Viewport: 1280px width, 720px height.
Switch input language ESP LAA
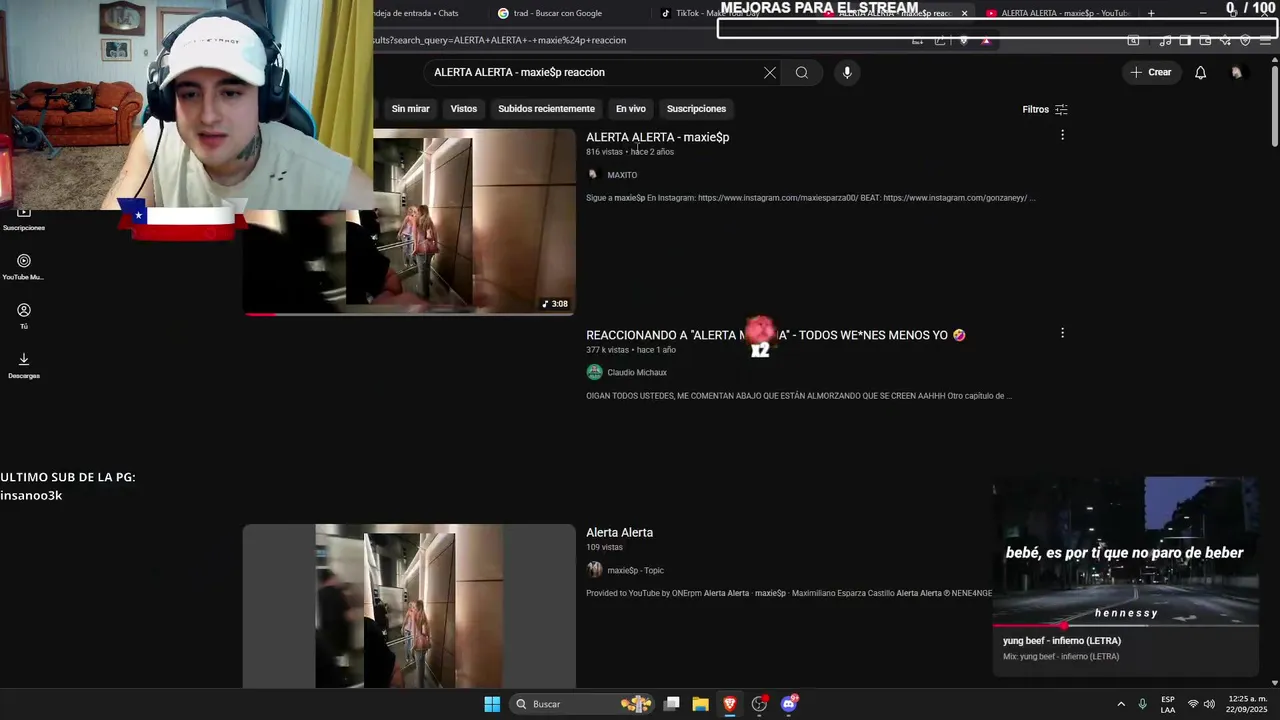click(x=1168, y=704)
